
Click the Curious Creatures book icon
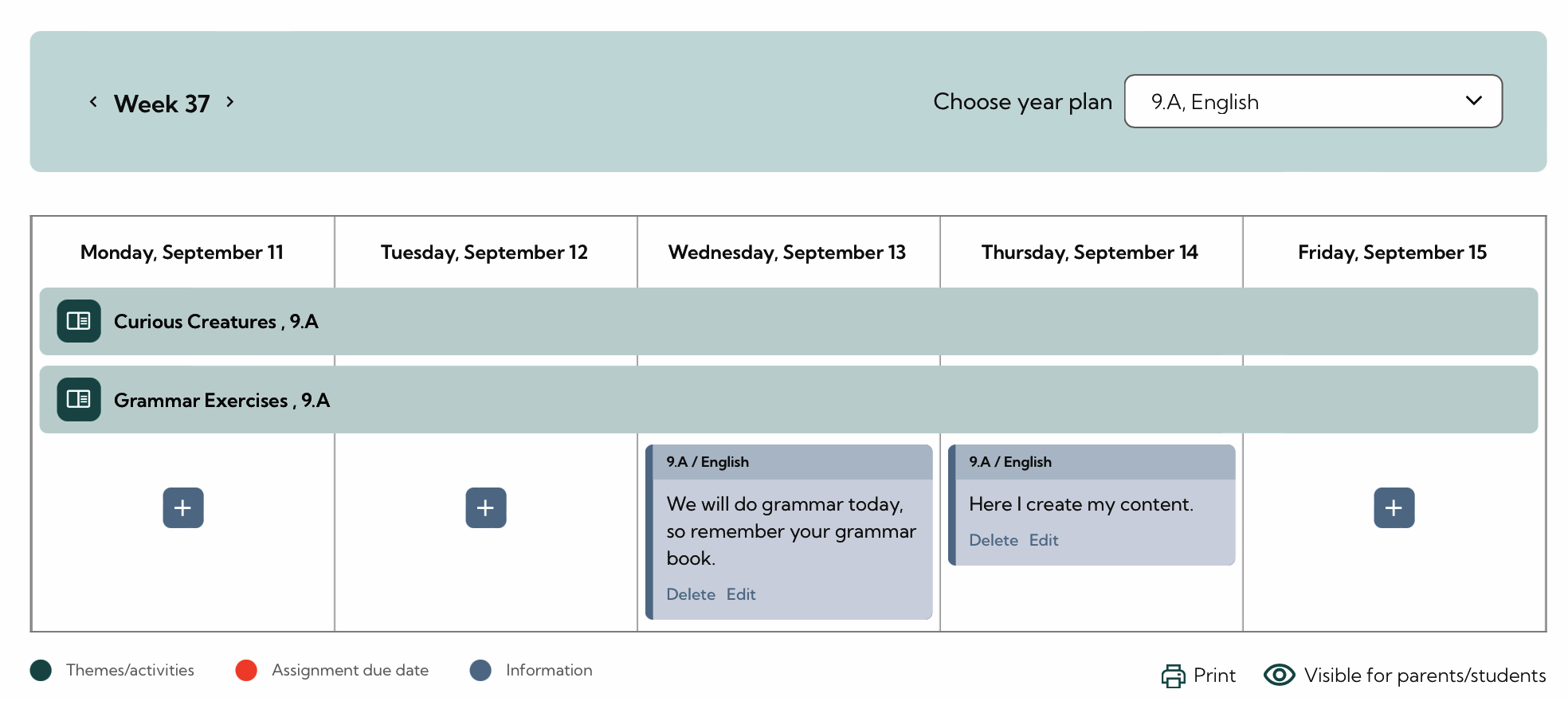pyautogui.click(x=79, y=321)
